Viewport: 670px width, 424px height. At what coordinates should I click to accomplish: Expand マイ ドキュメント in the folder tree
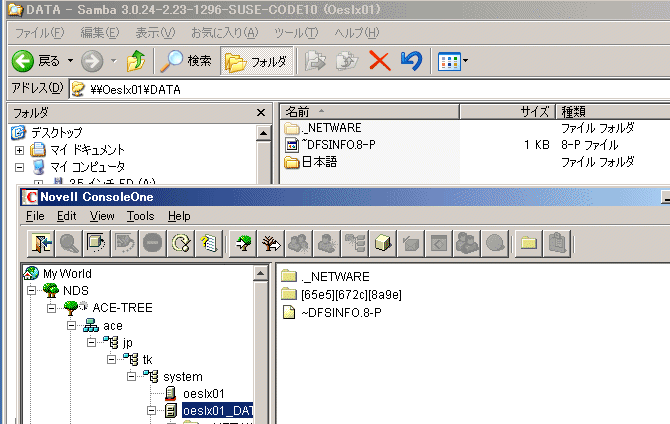(x=19, y=150)
